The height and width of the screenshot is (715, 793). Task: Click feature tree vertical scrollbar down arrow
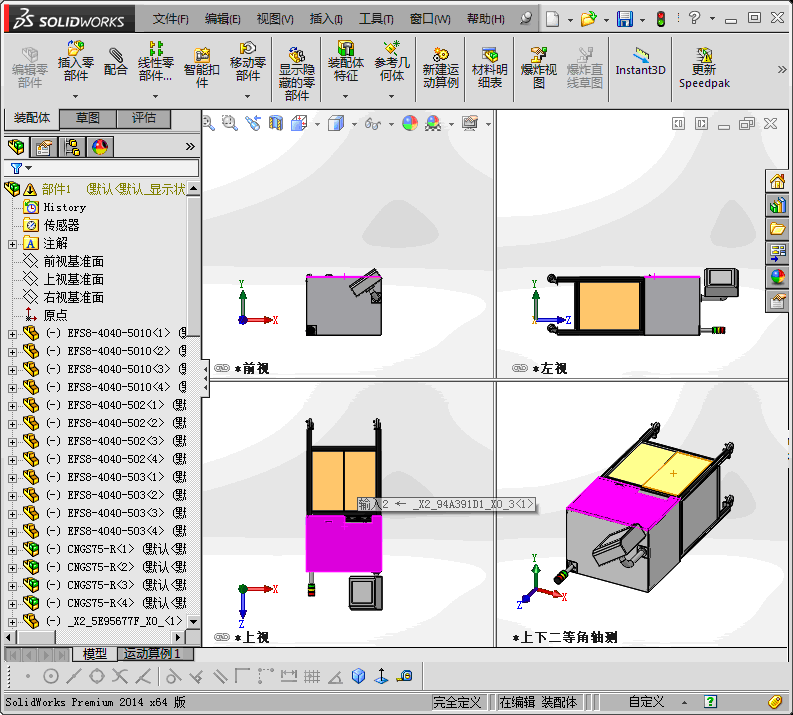(x=193, y=621)
